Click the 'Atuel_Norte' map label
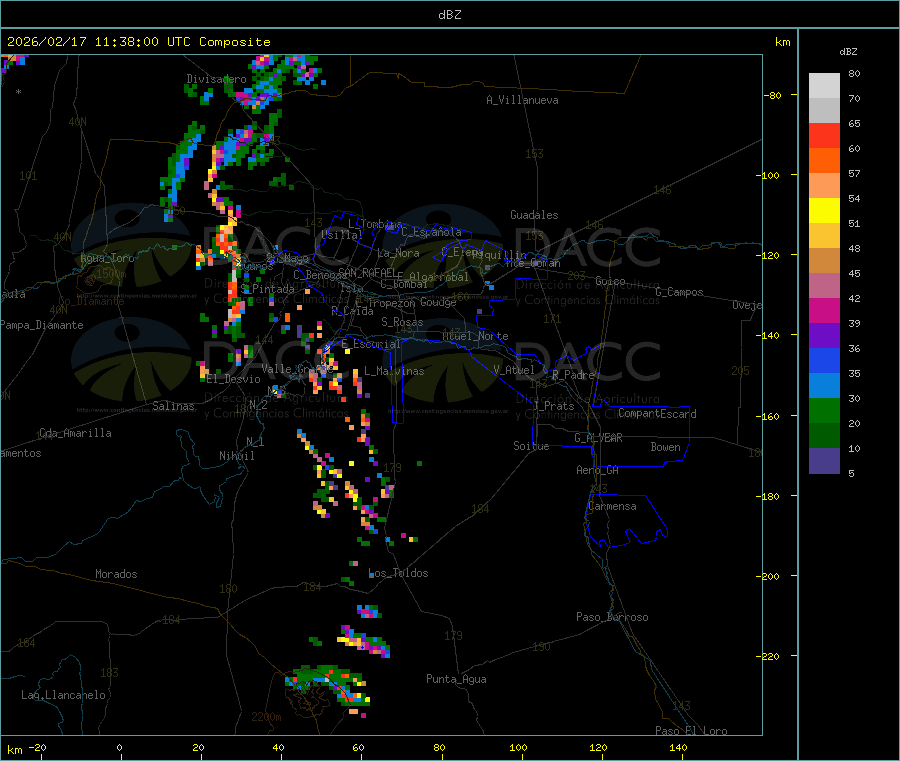The width and height of the screenshot is (900, 761). tap(475, 336)
